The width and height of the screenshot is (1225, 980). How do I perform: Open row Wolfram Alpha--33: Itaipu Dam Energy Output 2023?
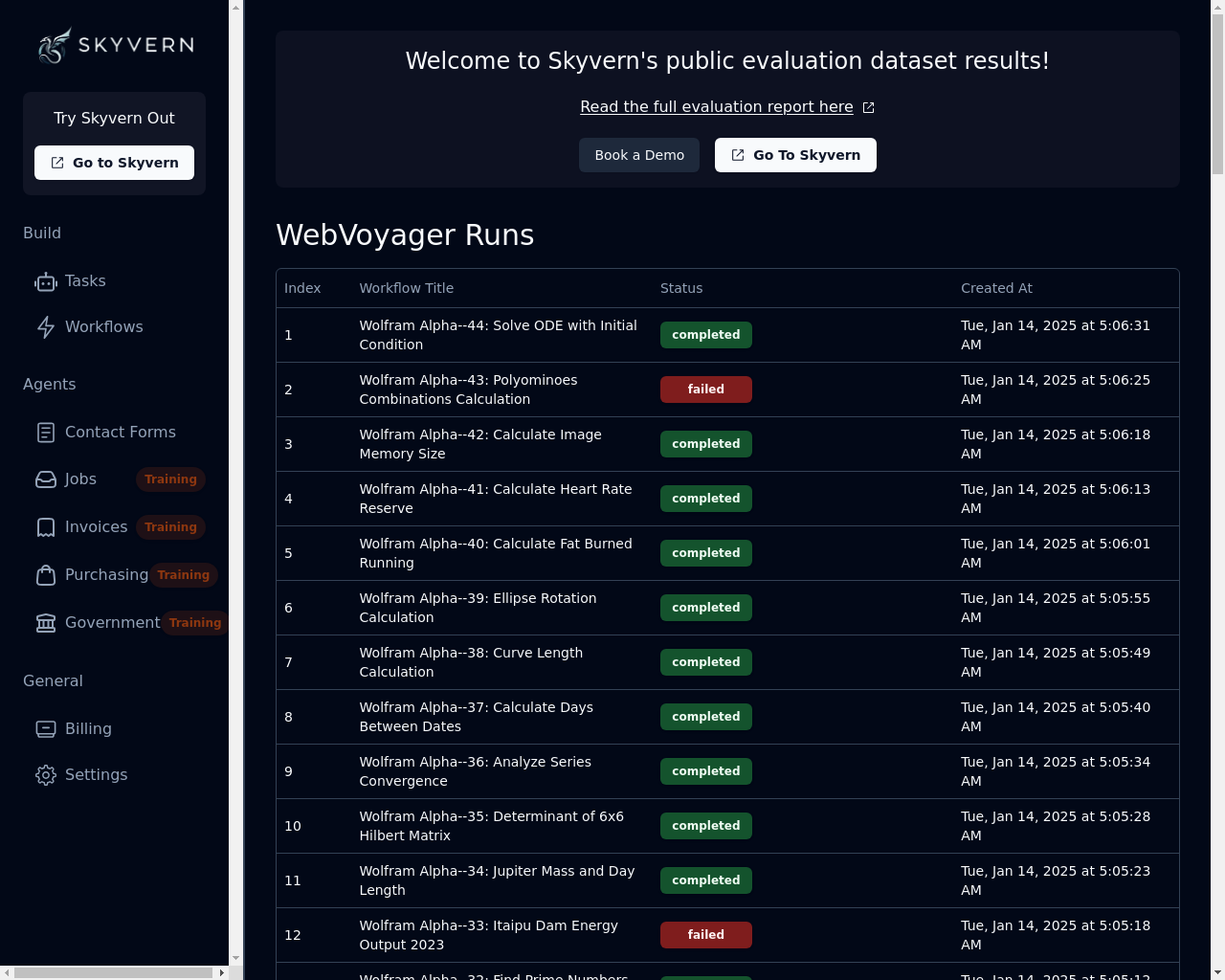(x=727, y=935)
